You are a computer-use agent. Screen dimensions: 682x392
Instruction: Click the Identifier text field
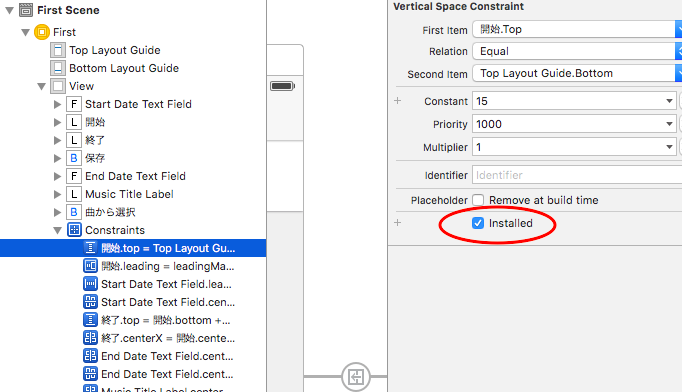[x=577, y=175]
